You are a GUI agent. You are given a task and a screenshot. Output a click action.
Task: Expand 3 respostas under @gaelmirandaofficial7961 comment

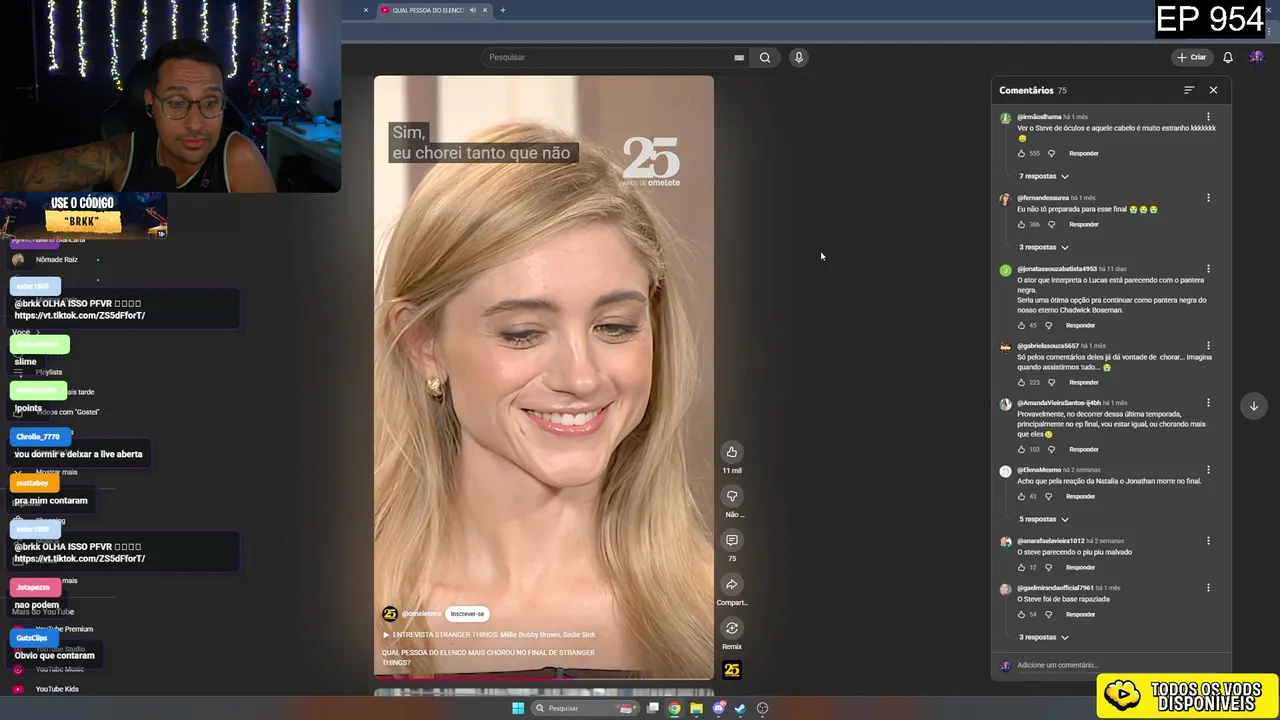(1044, 637)
